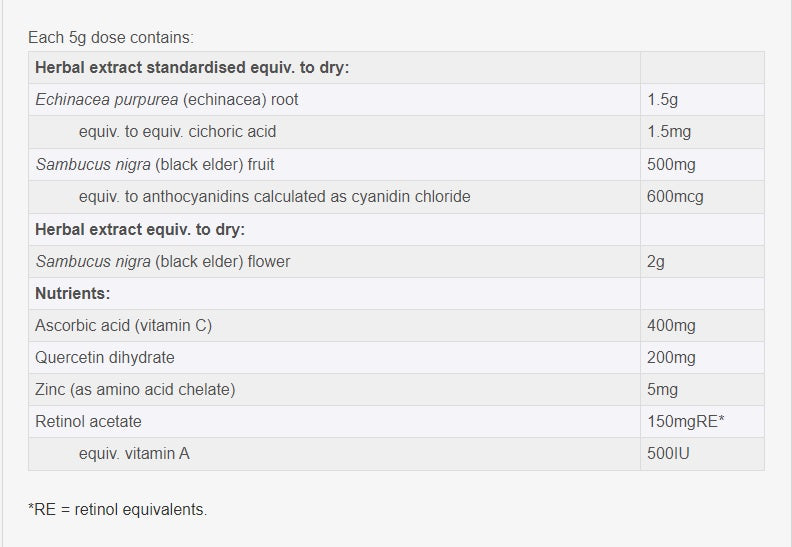Click the Quercetin dihydrate 200mg value
Viewport: 792px width, 547px height.
(x=671, y=358)
